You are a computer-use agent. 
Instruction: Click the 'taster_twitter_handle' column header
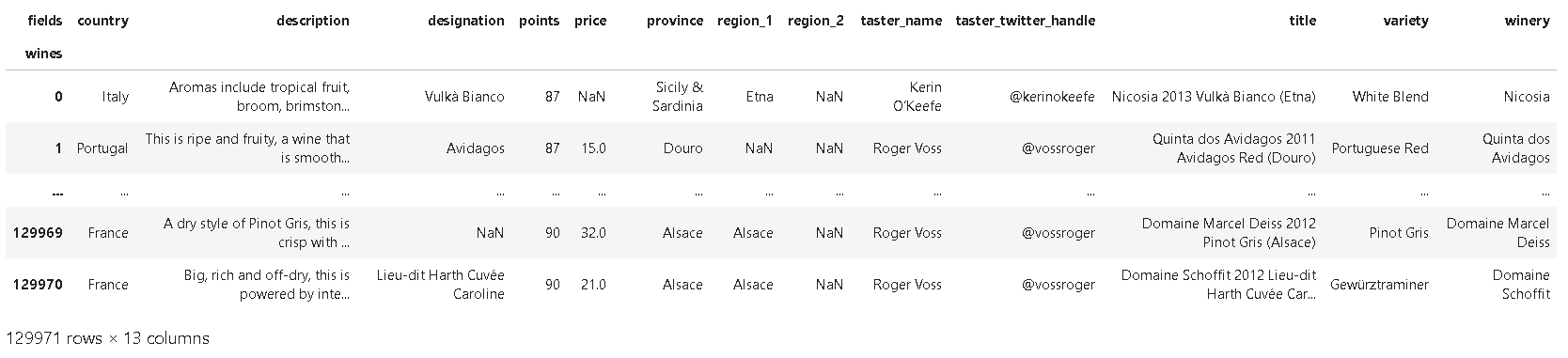click(x=1026, y=21)
